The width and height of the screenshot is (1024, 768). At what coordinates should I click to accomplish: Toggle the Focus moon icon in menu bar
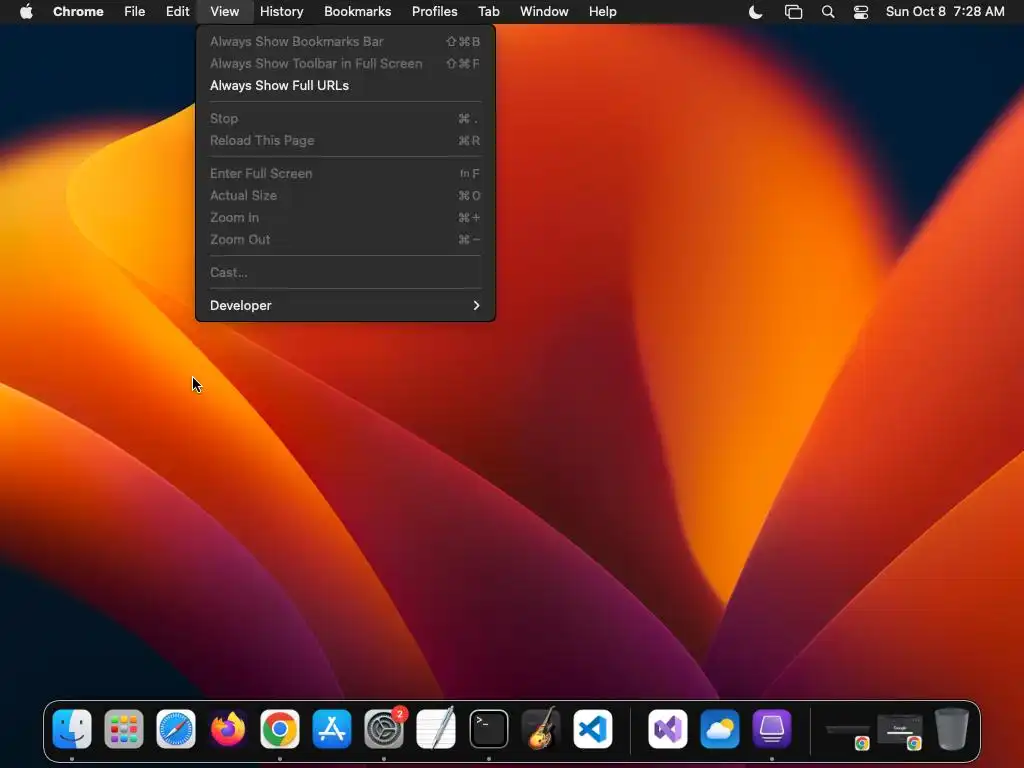[755, 11]
